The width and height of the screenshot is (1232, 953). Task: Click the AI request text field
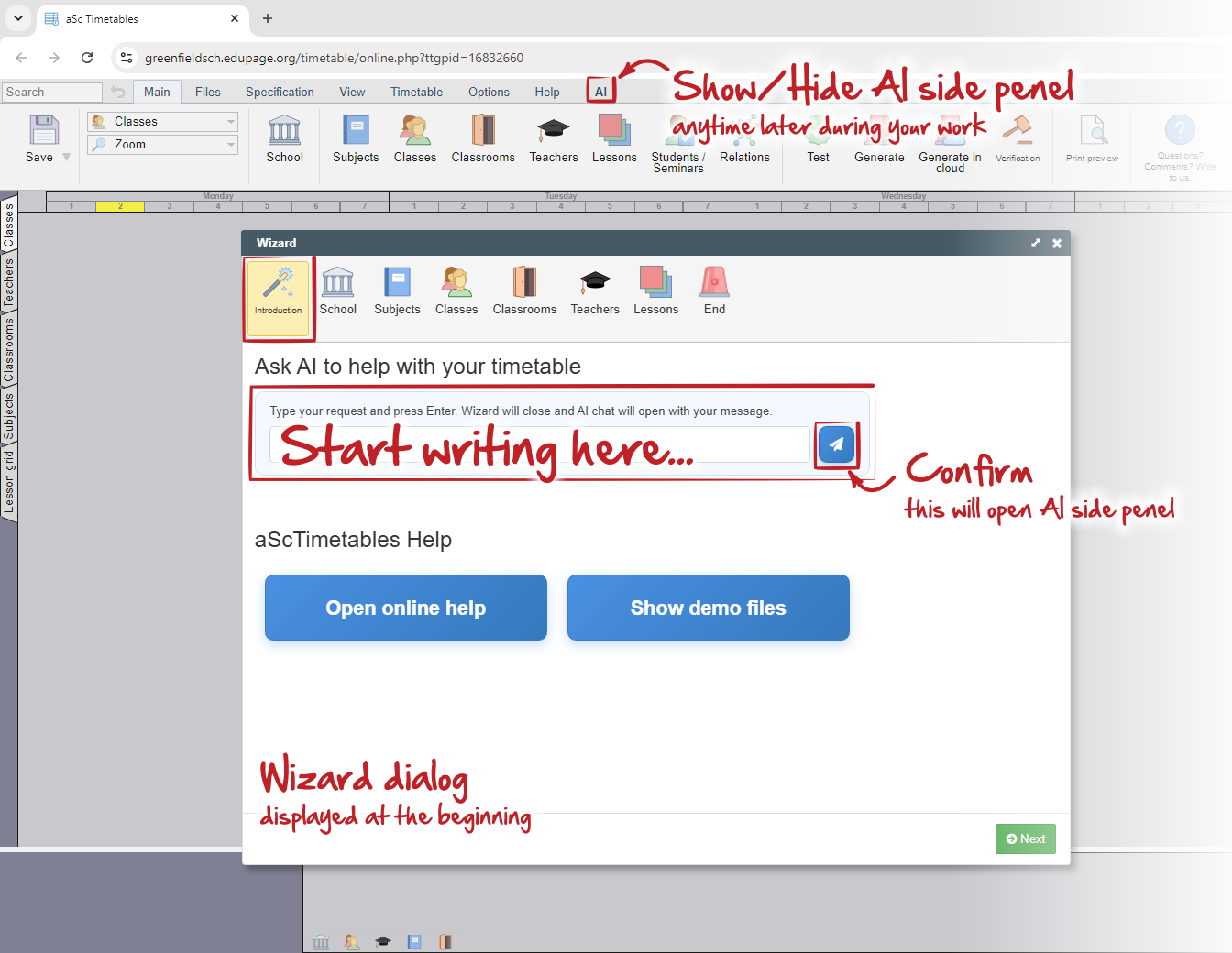pos(540,444)
